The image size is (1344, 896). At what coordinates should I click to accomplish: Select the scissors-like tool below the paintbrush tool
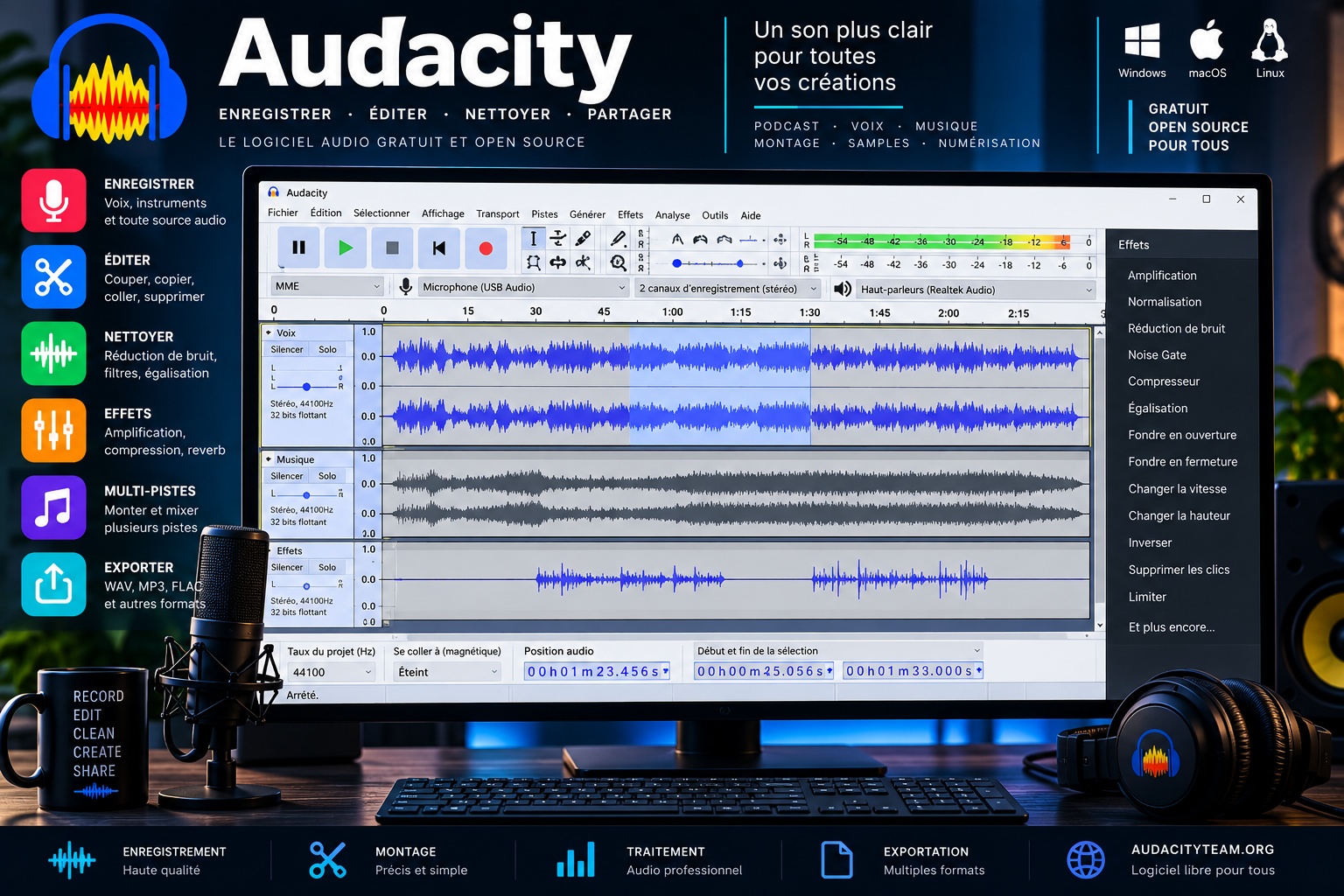click(583, 262)
